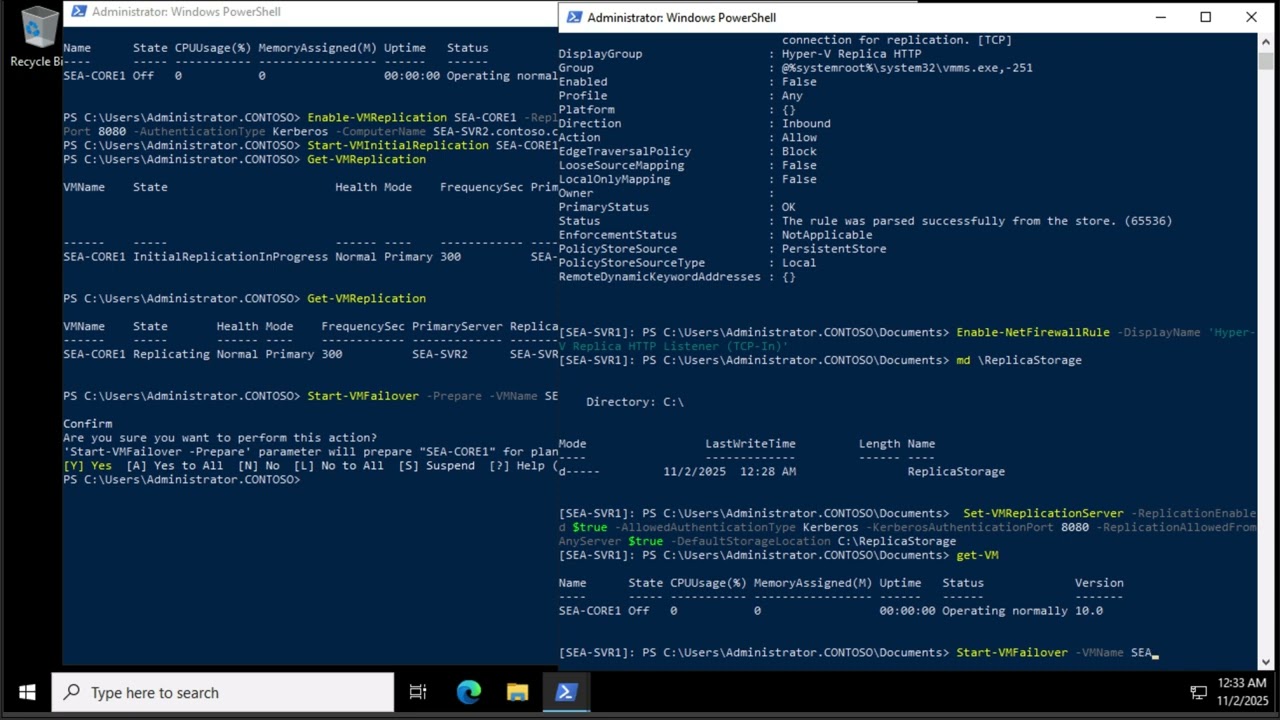Select the PowerShell taskbar icon
1280x720 pixels.
tap(566, 692)
